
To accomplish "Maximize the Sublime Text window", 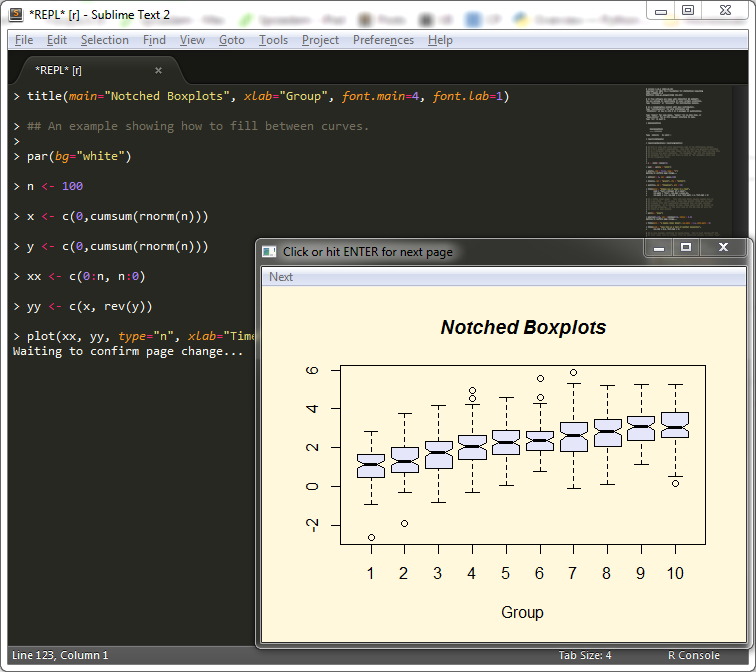I will [688, 10].
